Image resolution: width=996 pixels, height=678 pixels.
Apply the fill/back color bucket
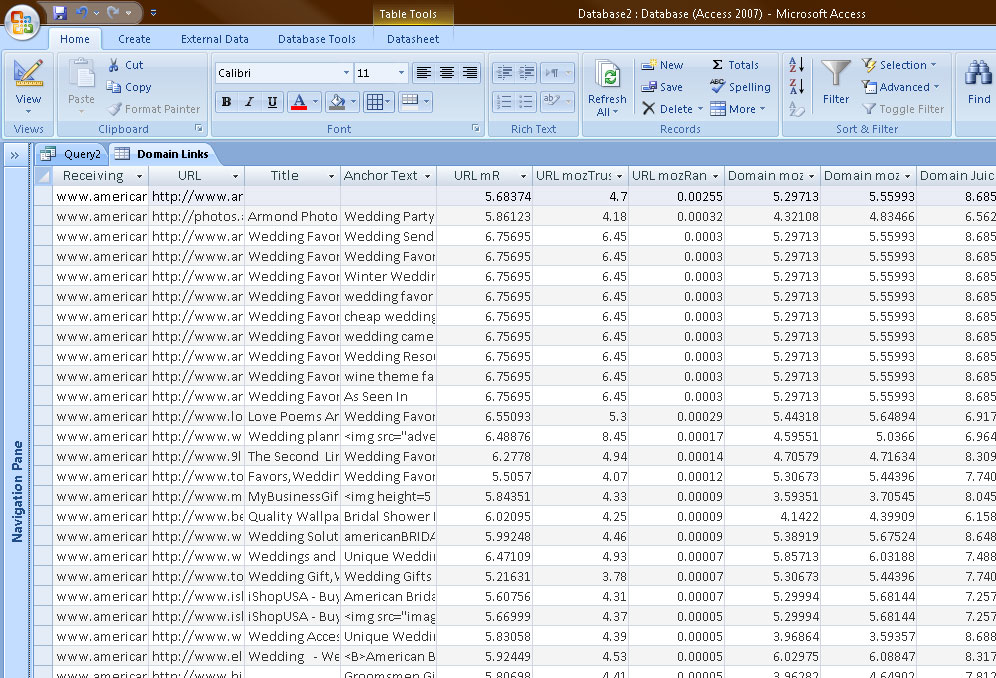coord(337,102)
